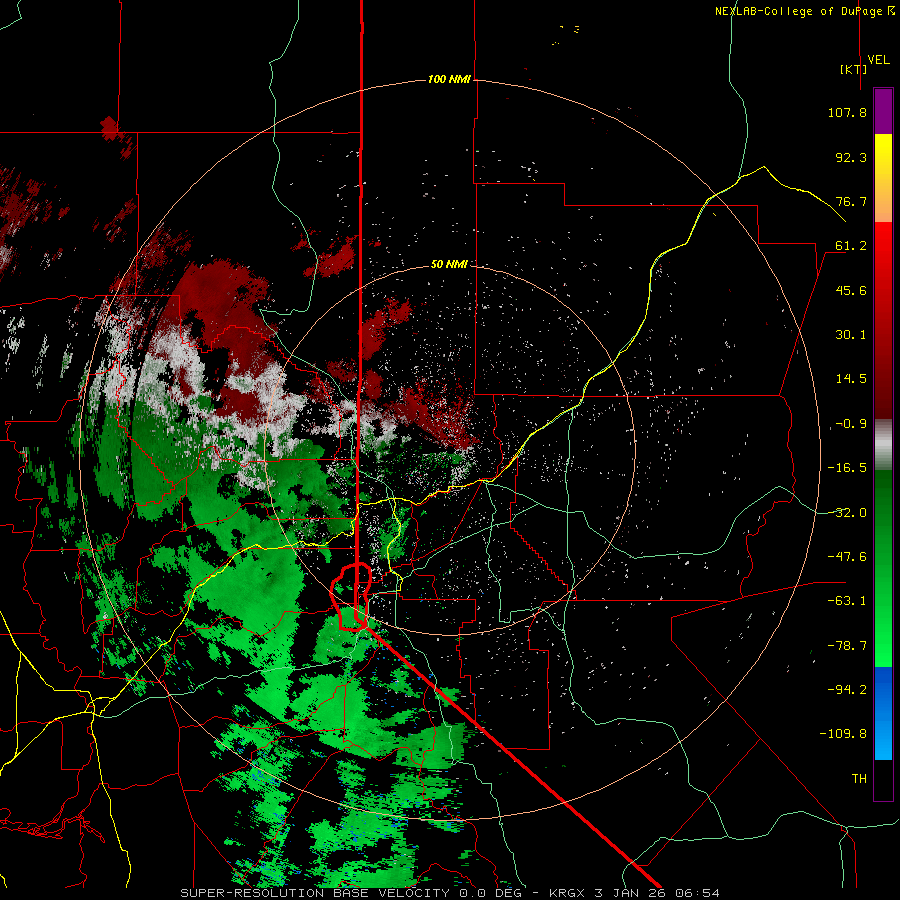
Task: Click the gray near-zero band on color bar
Action: [883, 445]
